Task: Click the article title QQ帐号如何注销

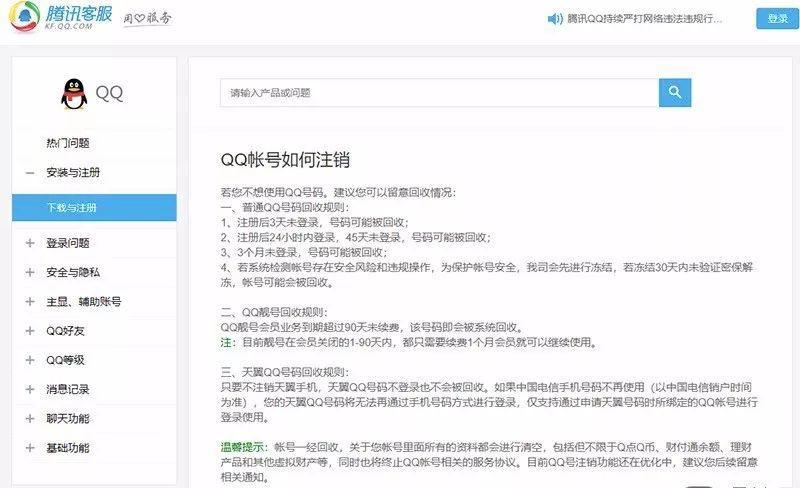Action: (285, 160)
